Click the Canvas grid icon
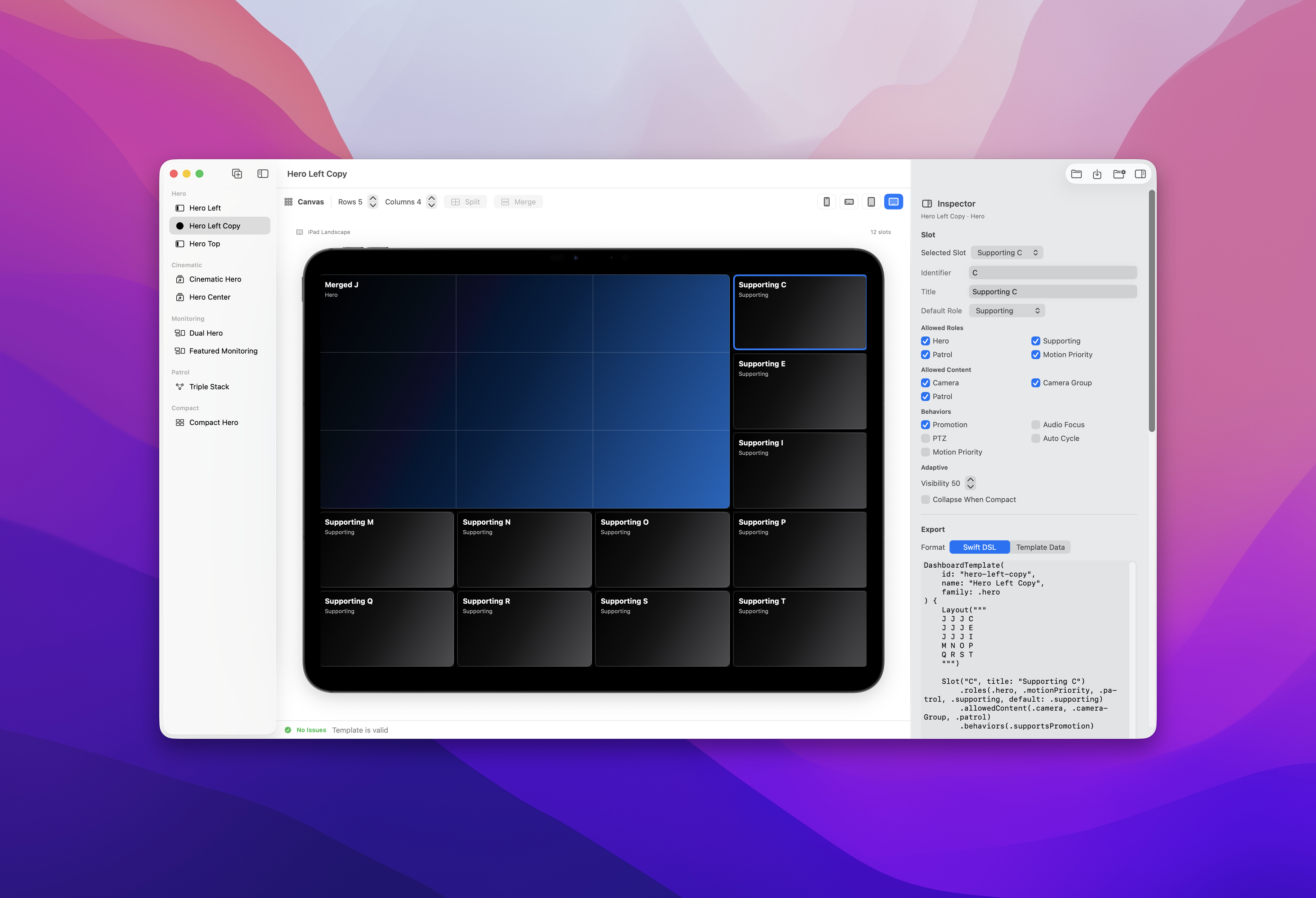Image resolution: width=1316 pixels, height=898 pixels. point(289,202)
